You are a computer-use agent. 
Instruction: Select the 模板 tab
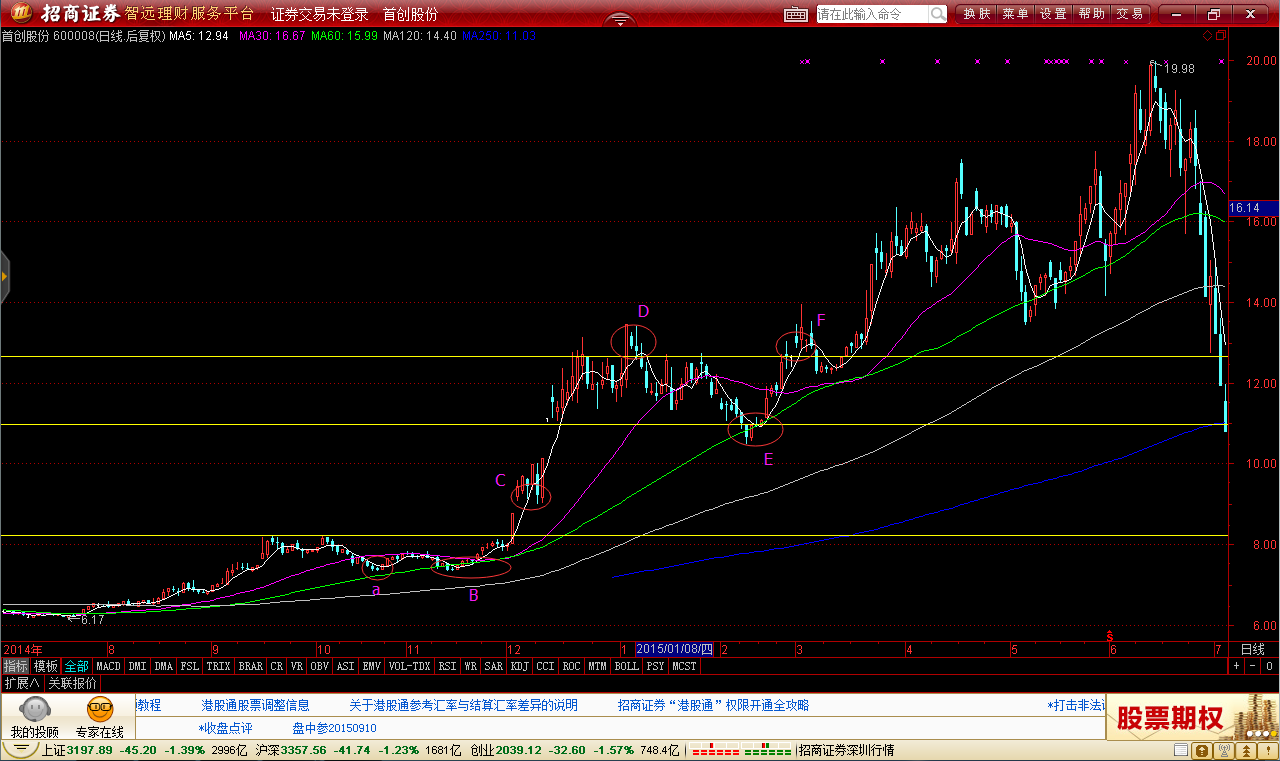[46, 666]
